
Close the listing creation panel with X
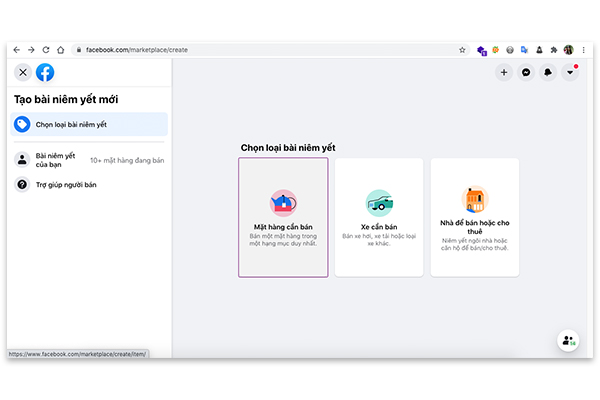tap(22, 72)
